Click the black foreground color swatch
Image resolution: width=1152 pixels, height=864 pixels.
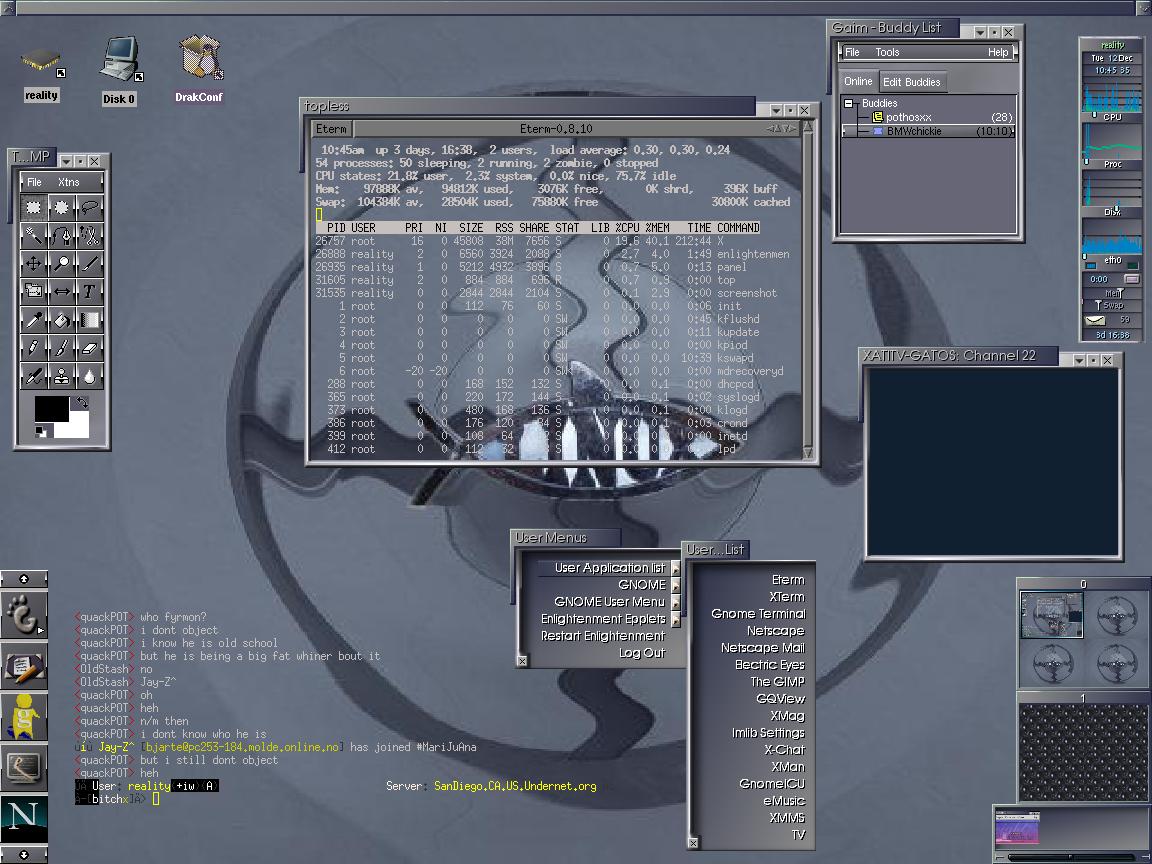(51, 409)
